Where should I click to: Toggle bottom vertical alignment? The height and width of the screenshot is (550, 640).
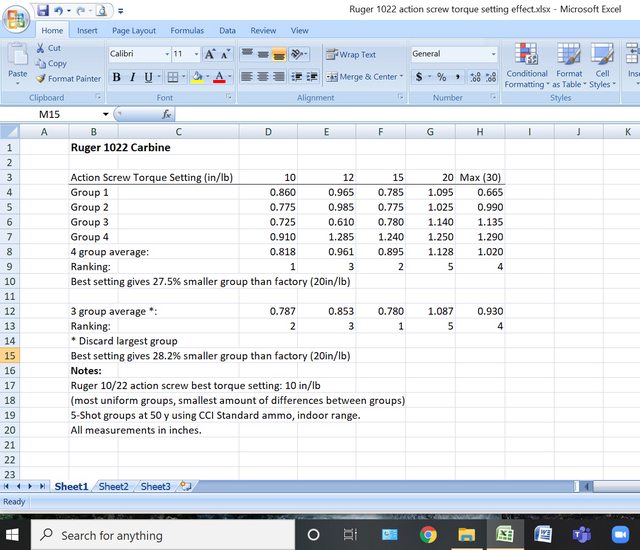pyautogui.click(x=279, y=54)
